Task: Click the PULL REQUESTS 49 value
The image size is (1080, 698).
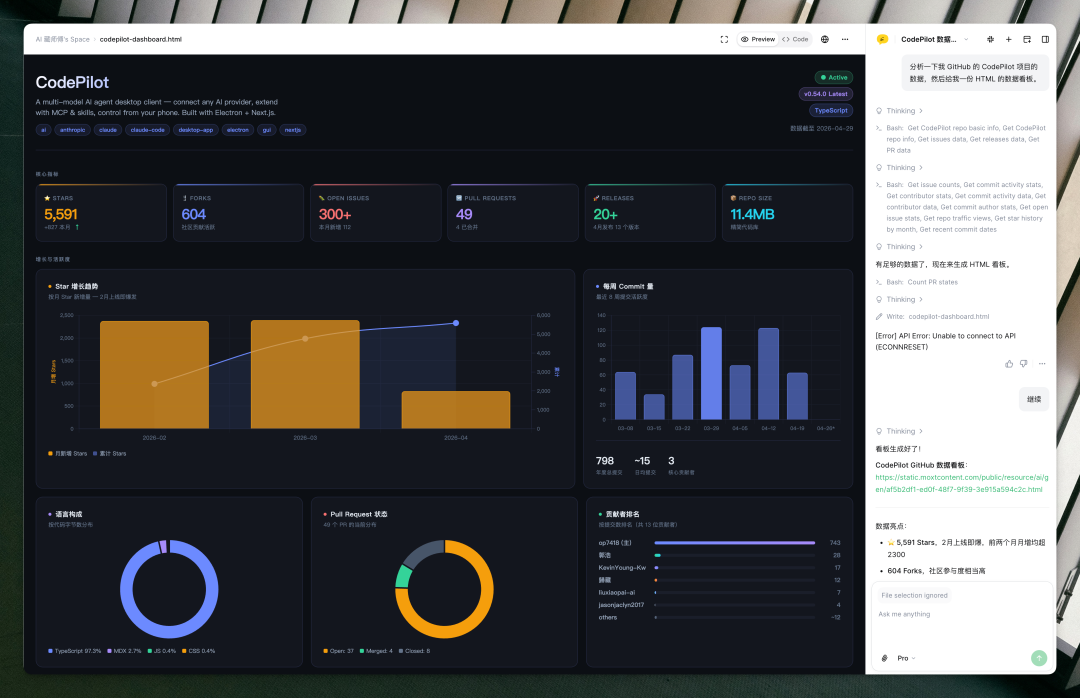Action: pyautogui.click(x=464, y=214)
